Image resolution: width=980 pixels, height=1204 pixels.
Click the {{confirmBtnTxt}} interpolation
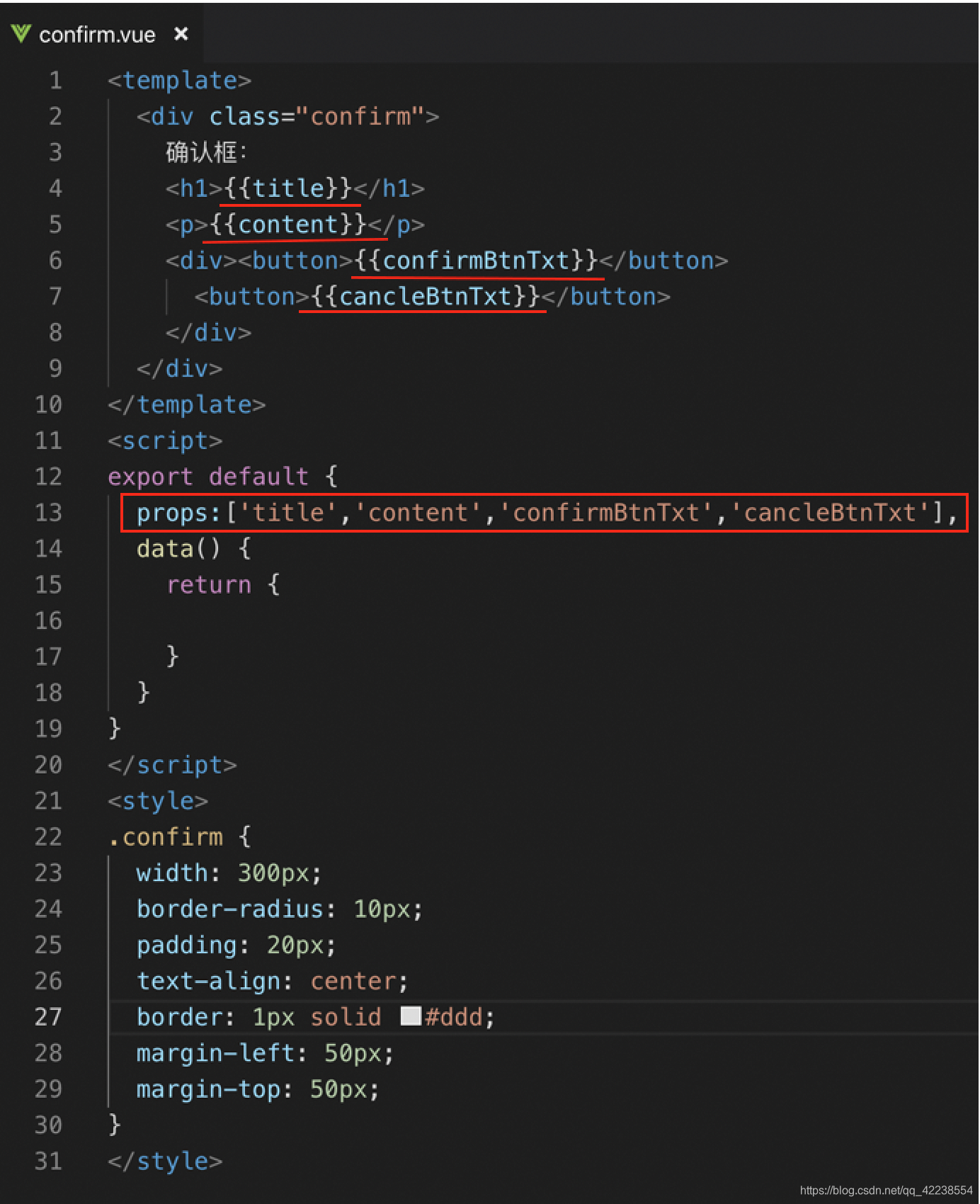pyautogui.click(x=476, y=261)
